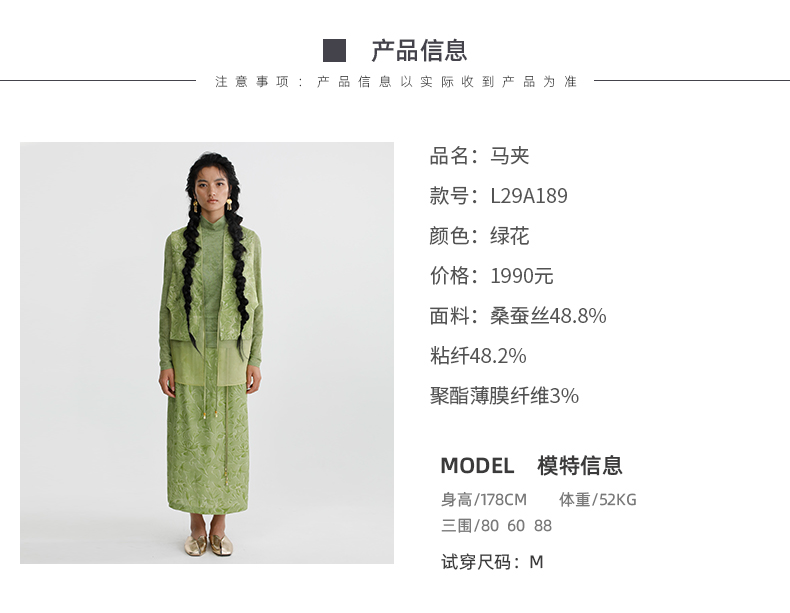Image resolution: width=790 pixels, height=613 pixels.
Task: Select the product name 马夹
Action: click(x=510, y=156)
